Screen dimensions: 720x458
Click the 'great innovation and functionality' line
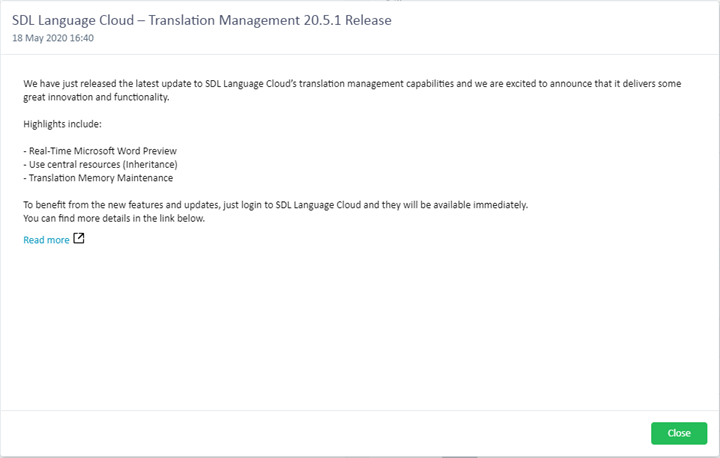pyautogui.click(x=96, y=97)
